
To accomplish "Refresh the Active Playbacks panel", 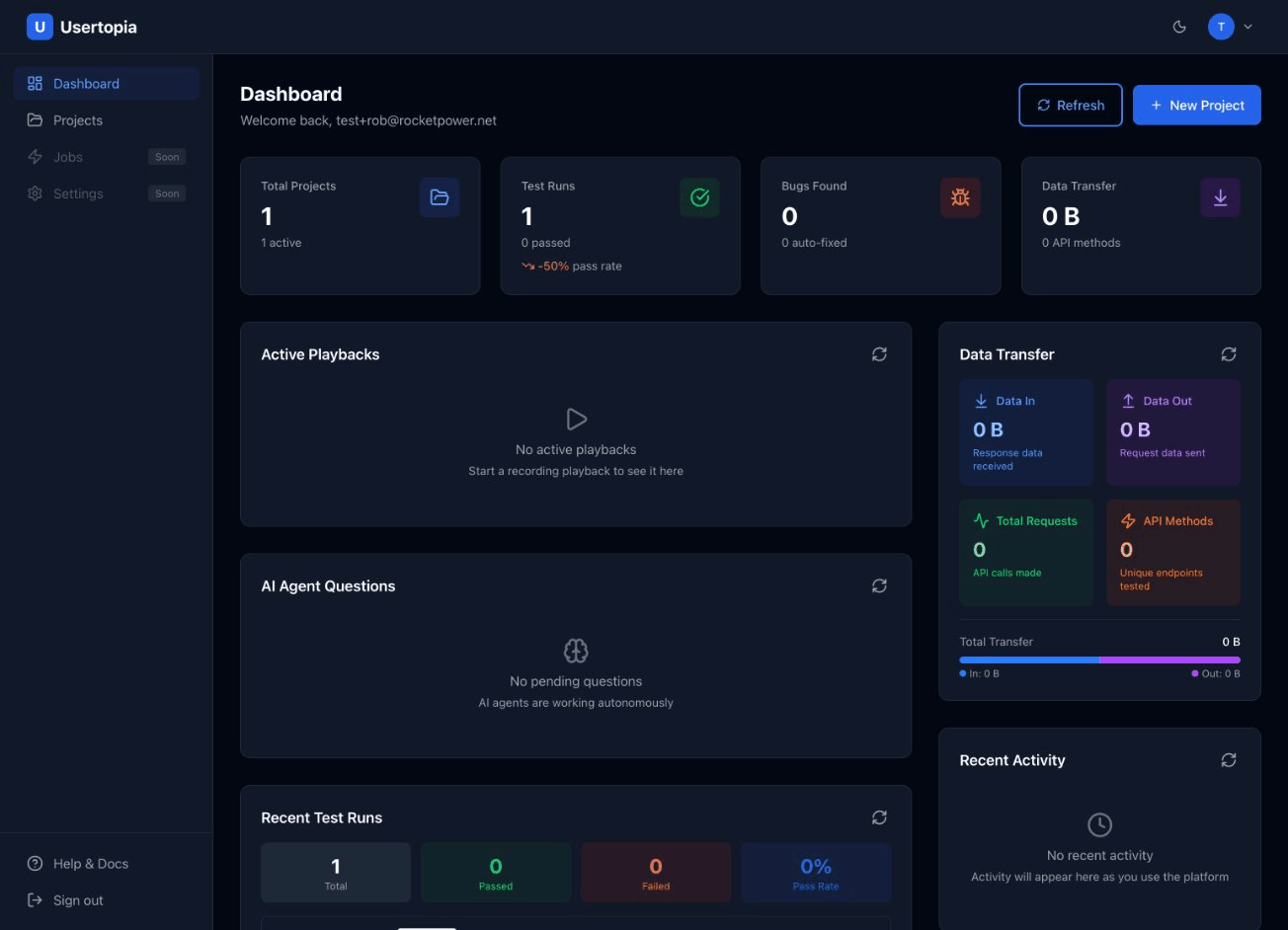I will click(x=879, y=353).
